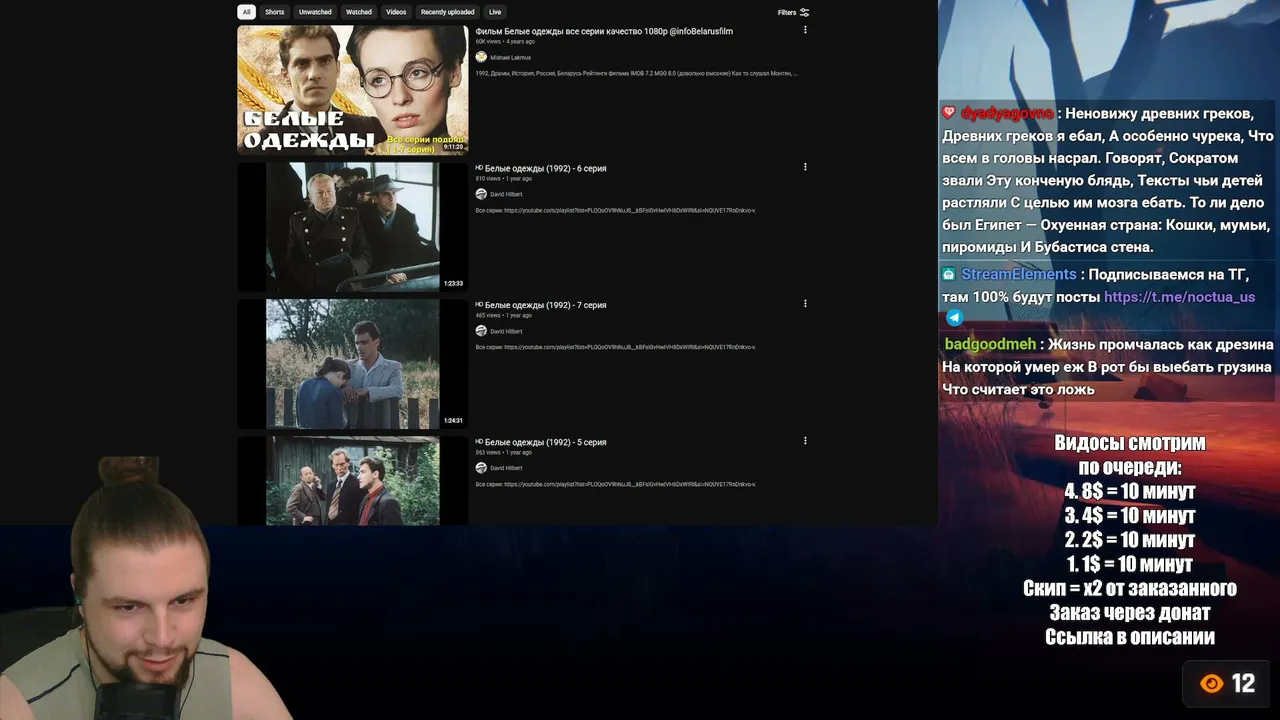Click the '2. 2$ = 10 минут' line
The image size is (1280, 720).
[1130, 540]
